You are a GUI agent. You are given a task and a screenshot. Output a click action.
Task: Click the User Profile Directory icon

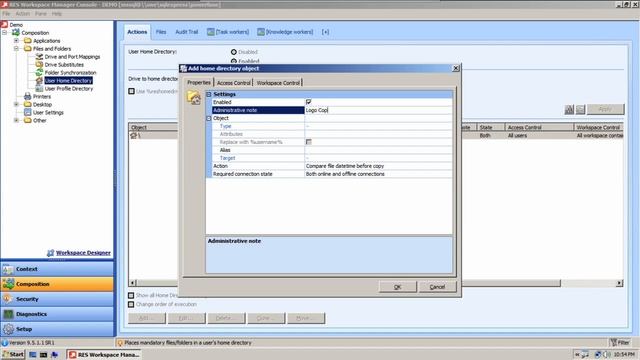(39, 89)
